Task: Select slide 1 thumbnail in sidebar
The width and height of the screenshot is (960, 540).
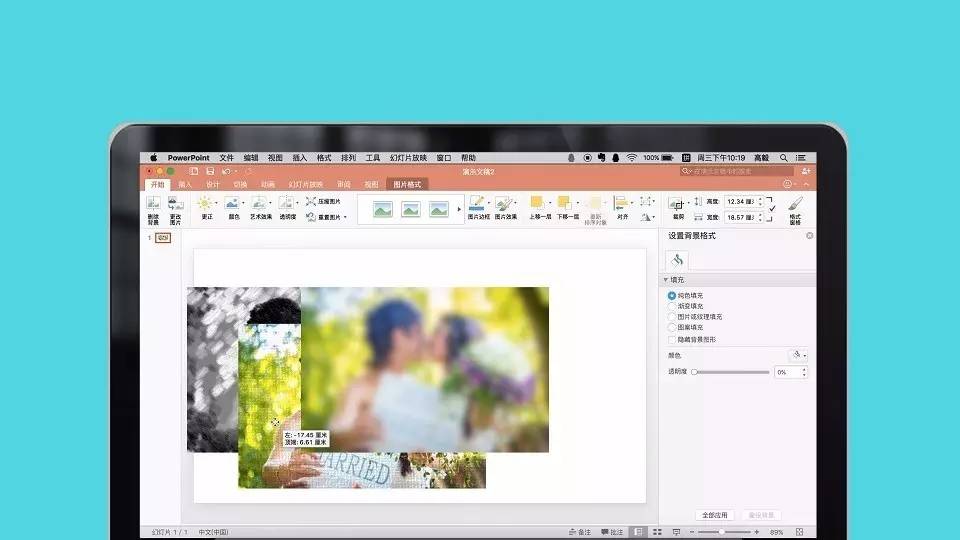Action: (x=163, y=238)
